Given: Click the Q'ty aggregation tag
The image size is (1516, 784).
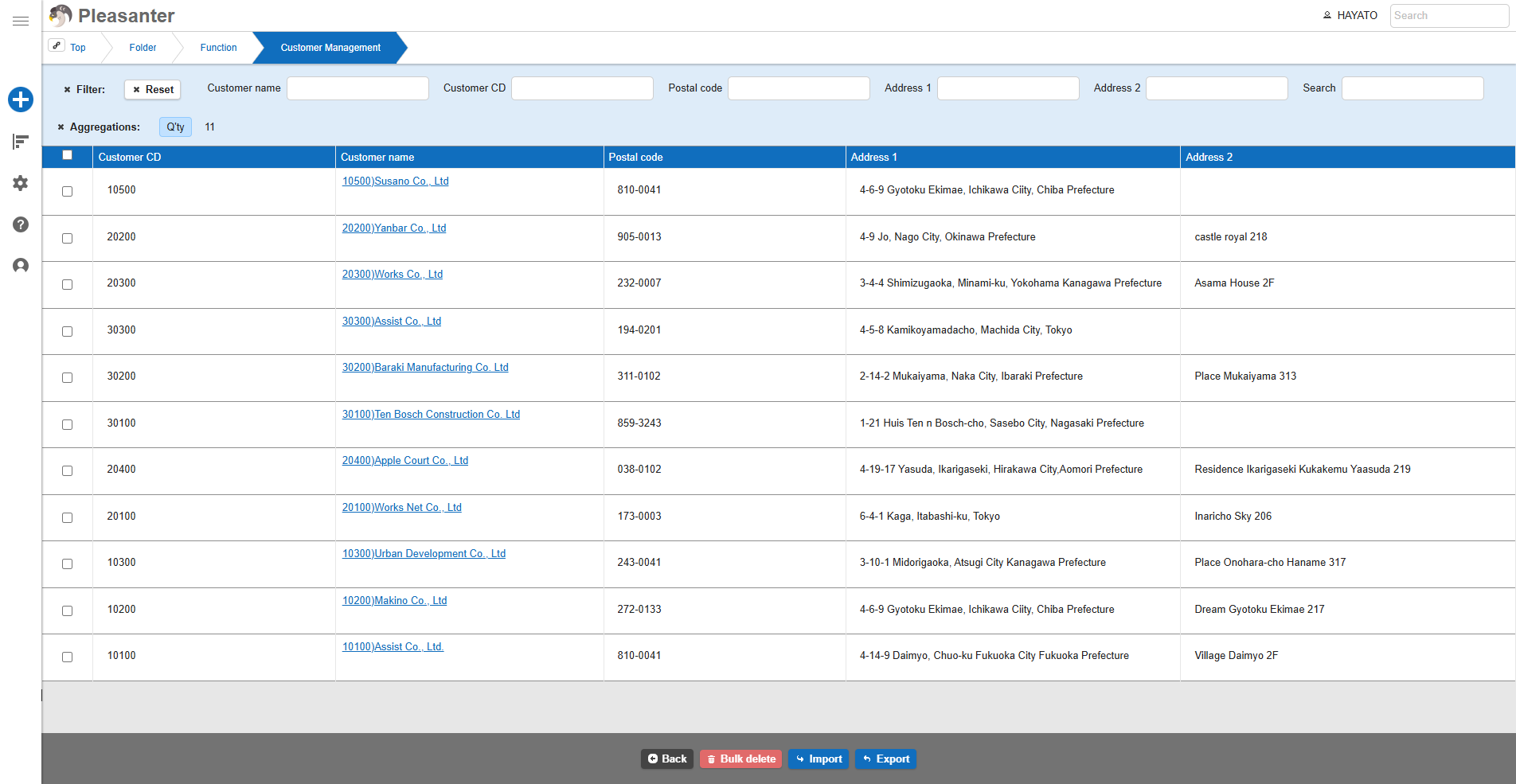Looking at the screenshot, I should [x=175, y=127].
